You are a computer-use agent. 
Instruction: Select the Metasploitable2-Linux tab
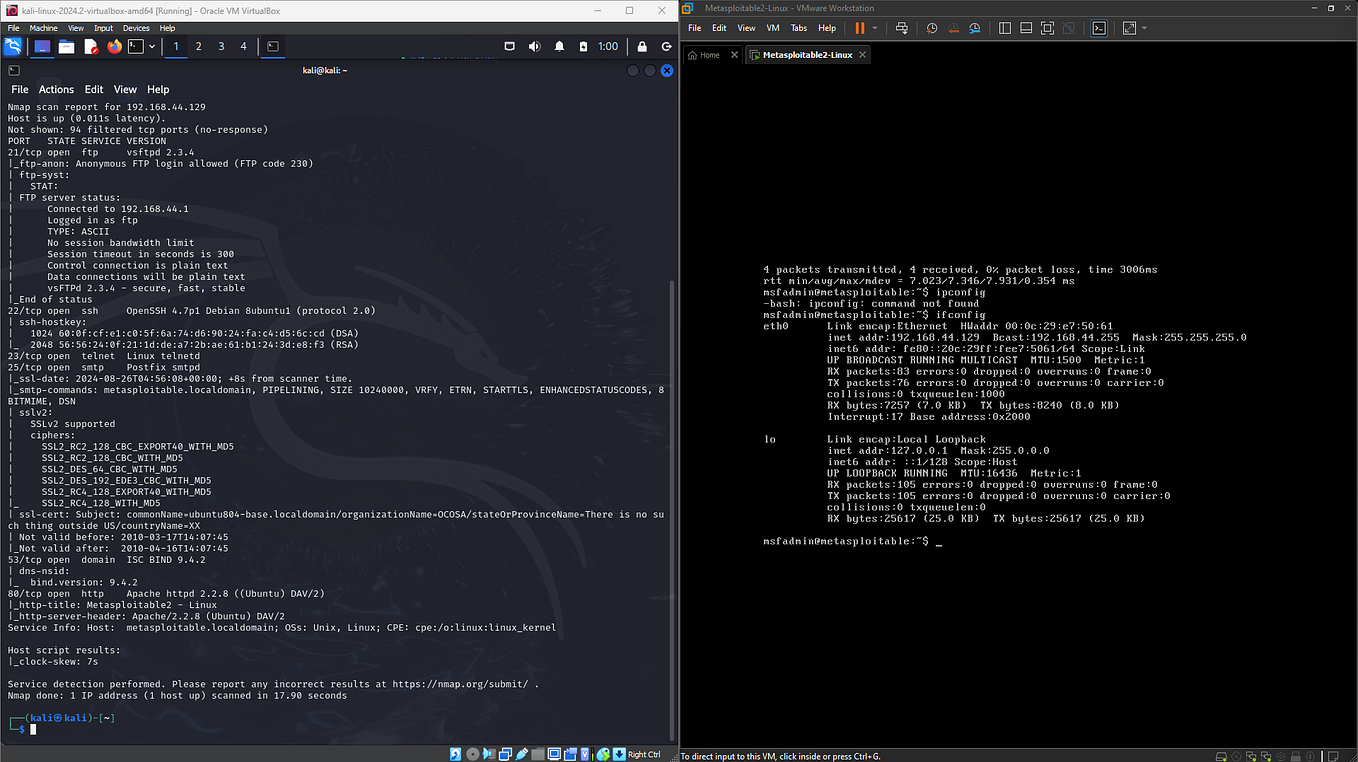[x=807, y=55]
